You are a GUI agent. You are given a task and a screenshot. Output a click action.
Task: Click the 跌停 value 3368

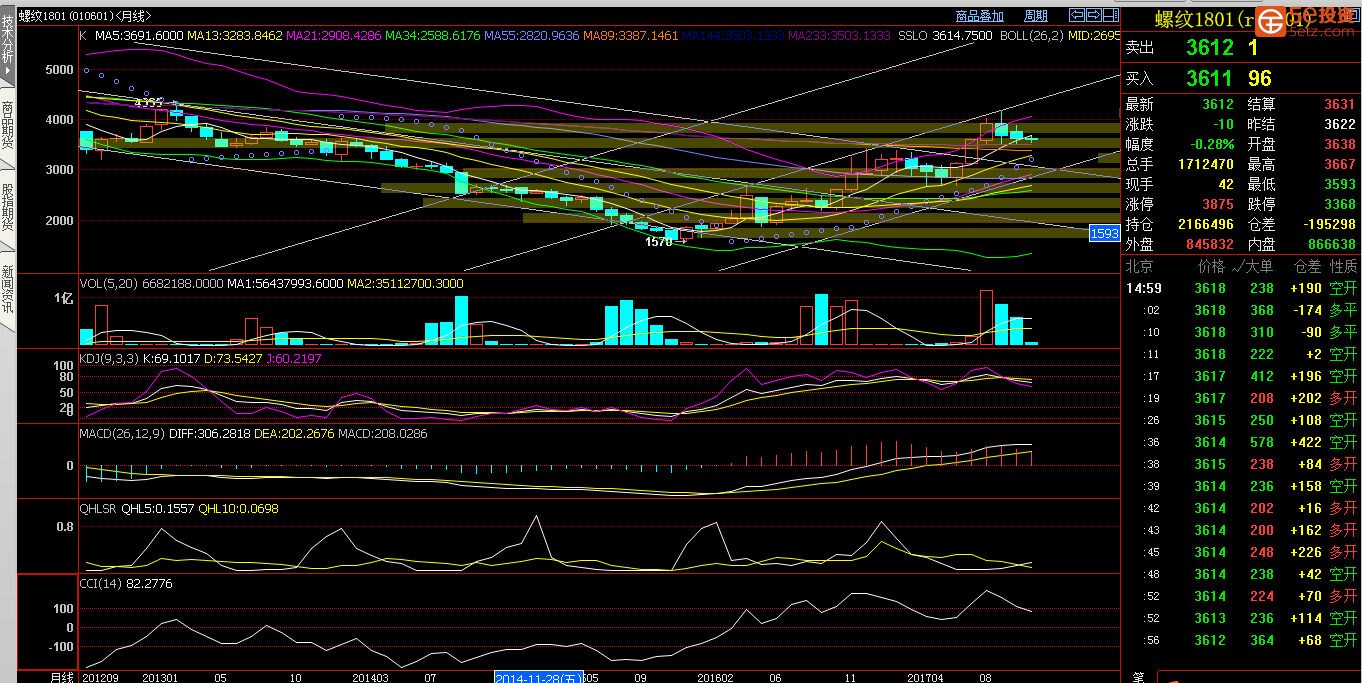tap(1340, 204)
